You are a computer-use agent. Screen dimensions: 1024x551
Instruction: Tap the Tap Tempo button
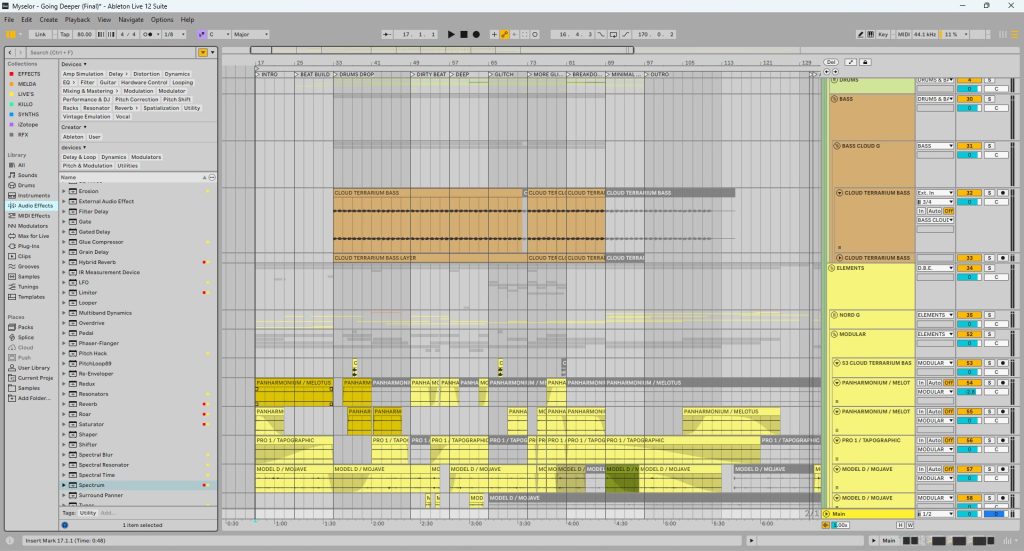[65, 34]
